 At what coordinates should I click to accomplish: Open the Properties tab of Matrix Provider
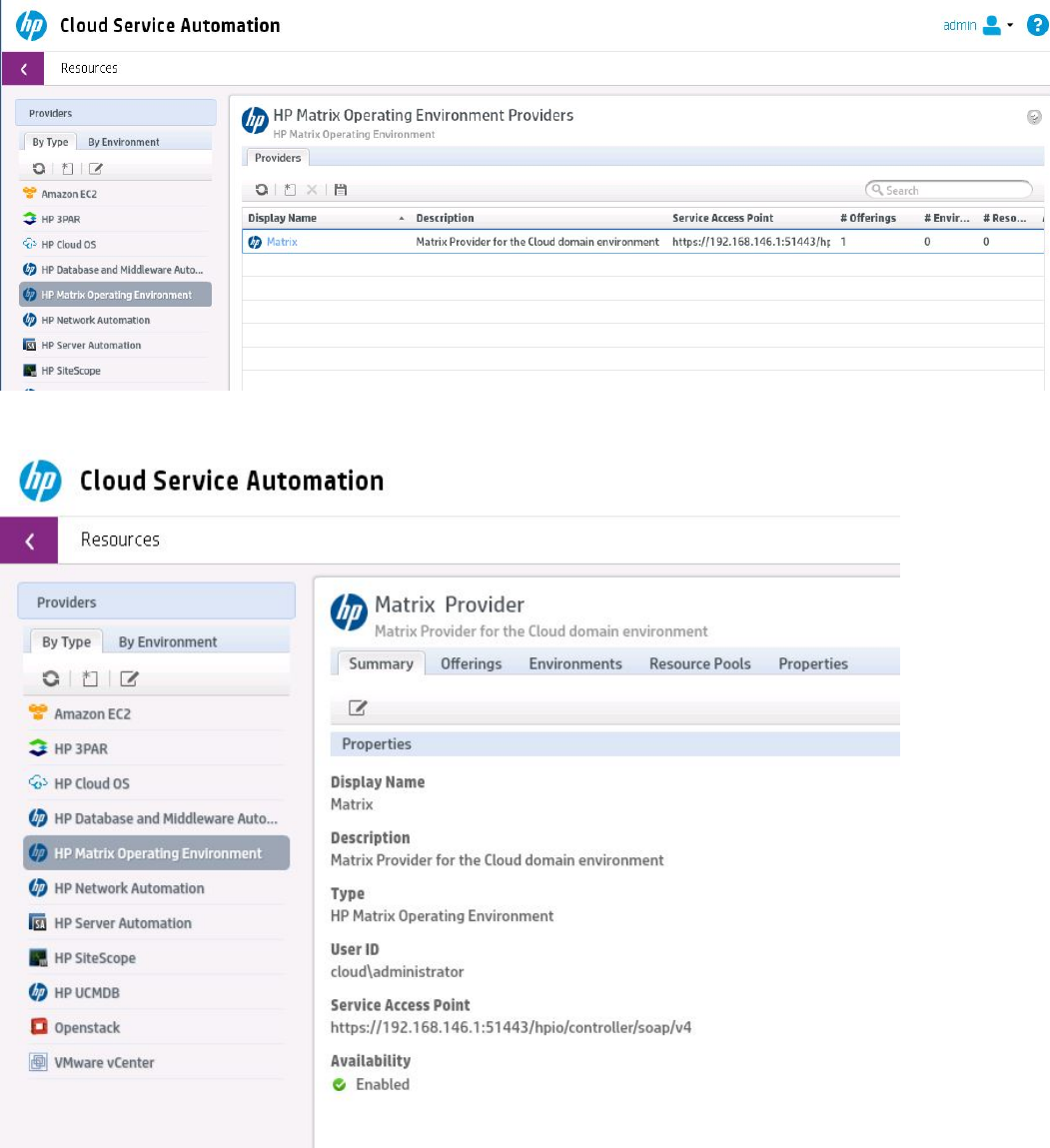(813, 663)
